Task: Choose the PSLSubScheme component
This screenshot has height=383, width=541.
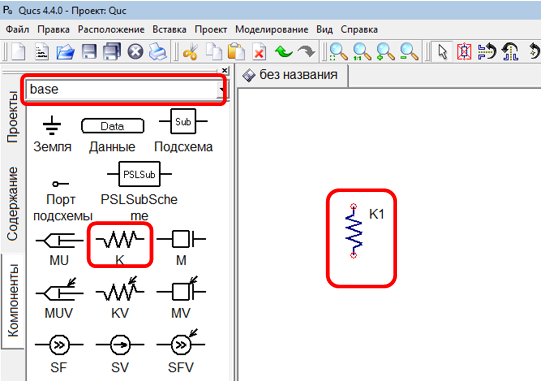Action: click(139, 192)
